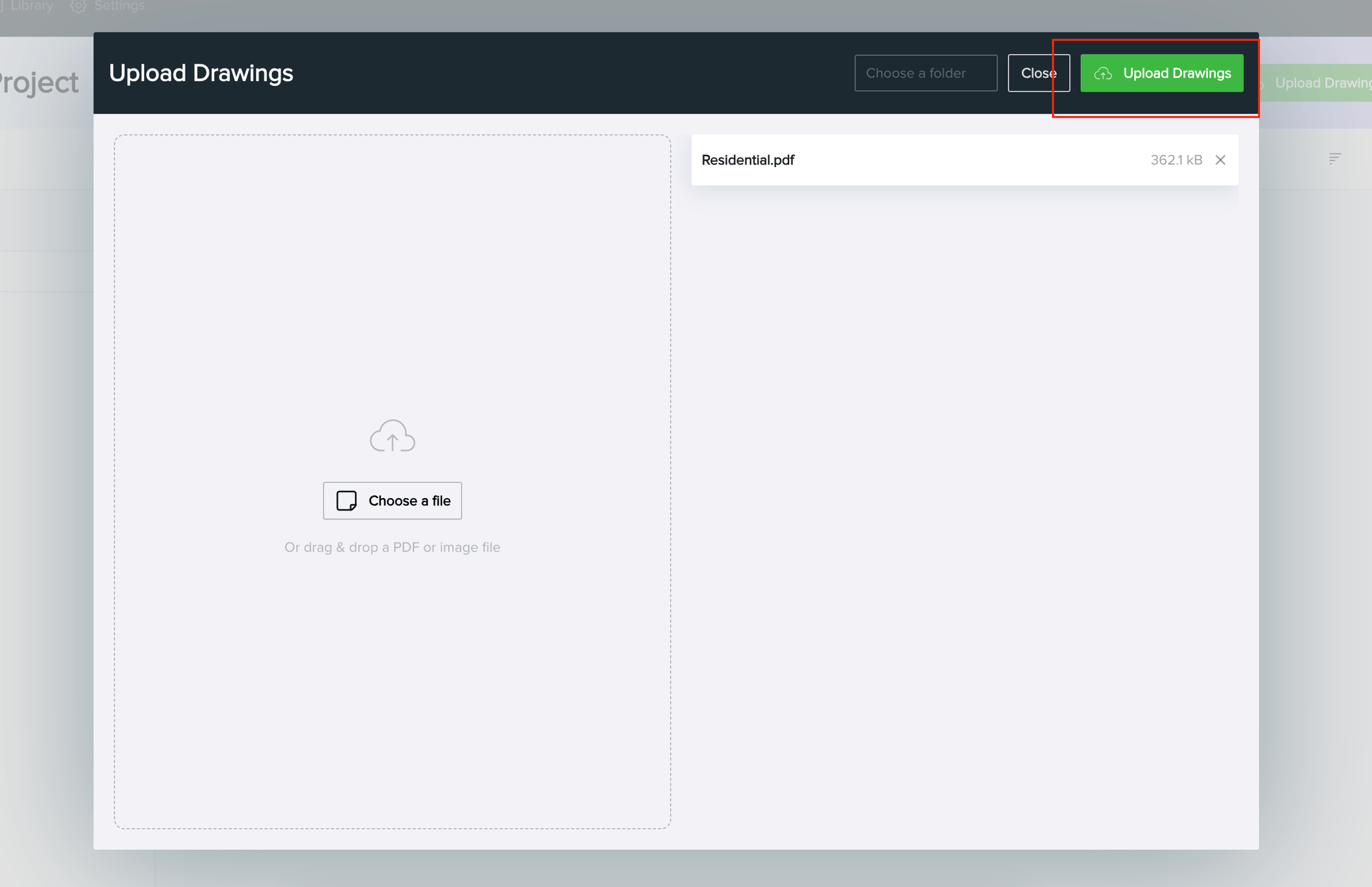Select the Choose a file button
This screenshot has width=1372, height=887.
click(x=392, y=501)
